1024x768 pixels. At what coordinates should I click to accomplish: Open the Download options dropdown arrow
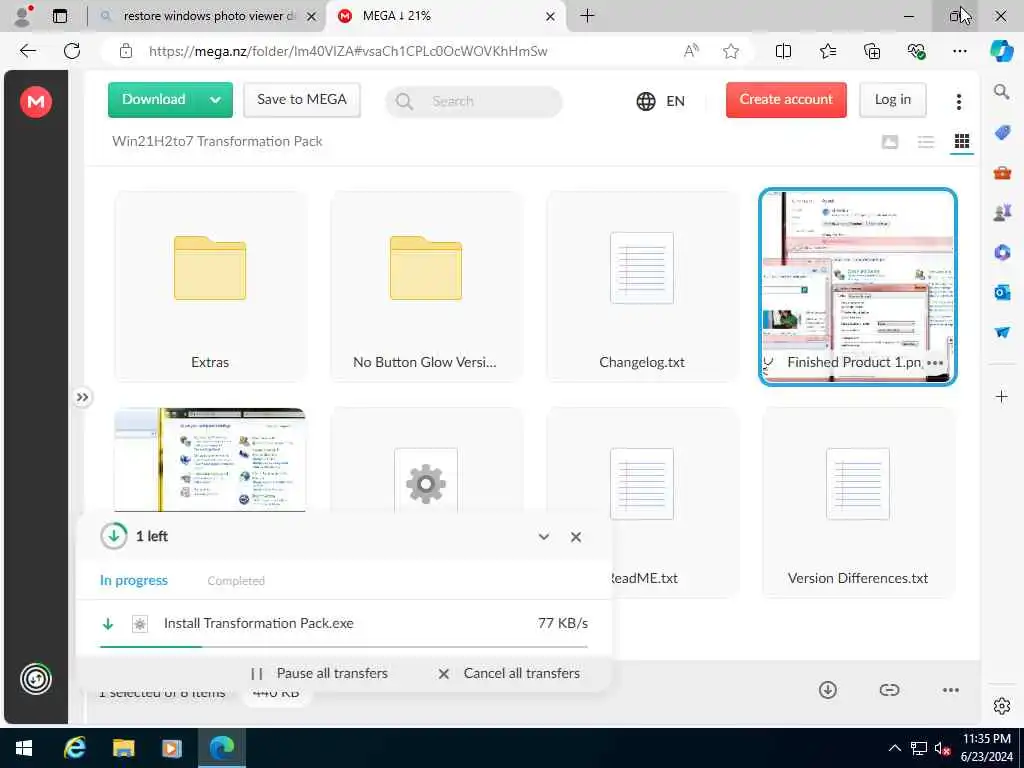tap(216, 100)
